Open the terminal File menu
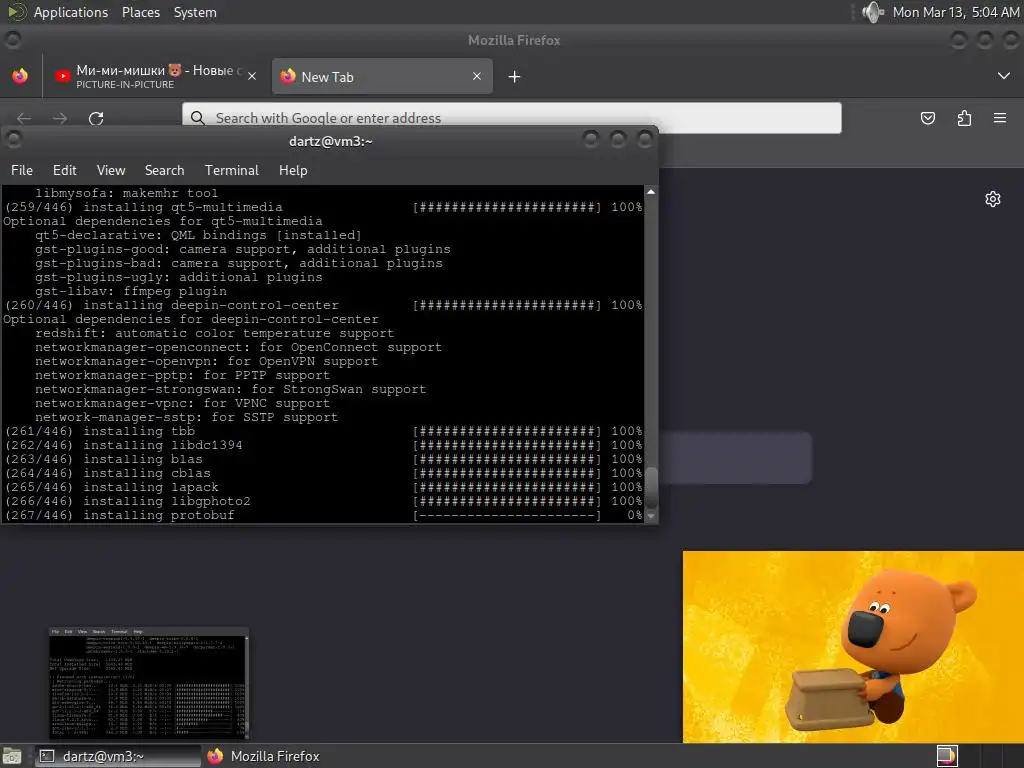The image size is (1024, 768). pyautogui.click(x=22, y=170)
